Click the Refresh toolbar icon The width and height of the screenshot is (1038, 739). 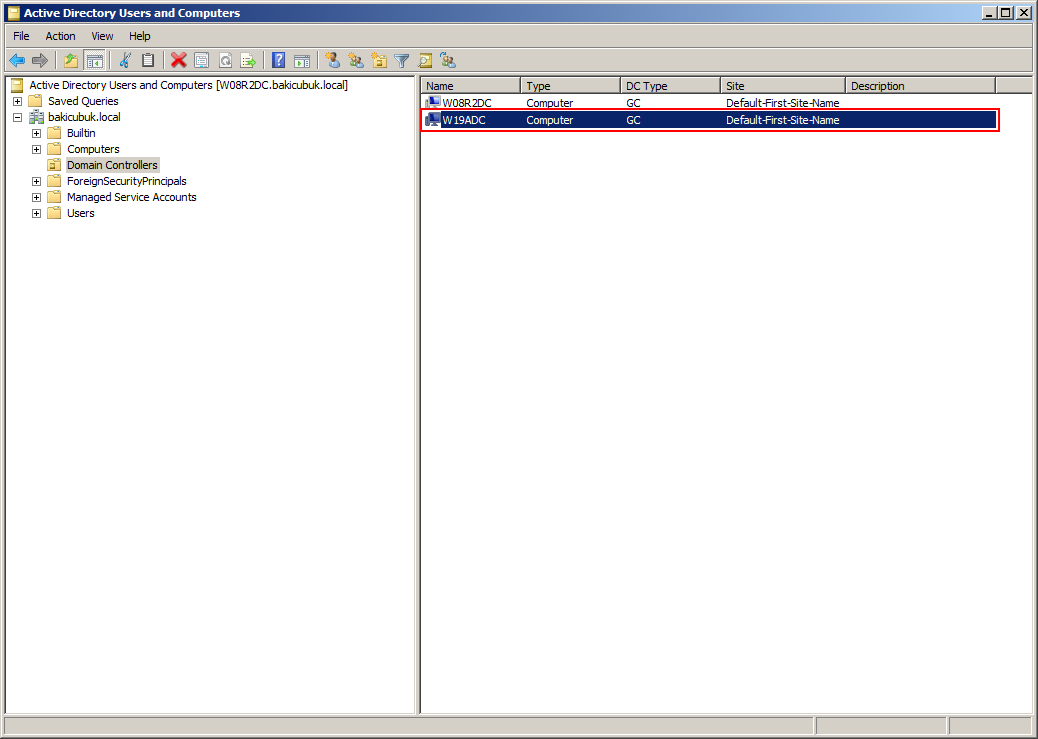[225, 61]
